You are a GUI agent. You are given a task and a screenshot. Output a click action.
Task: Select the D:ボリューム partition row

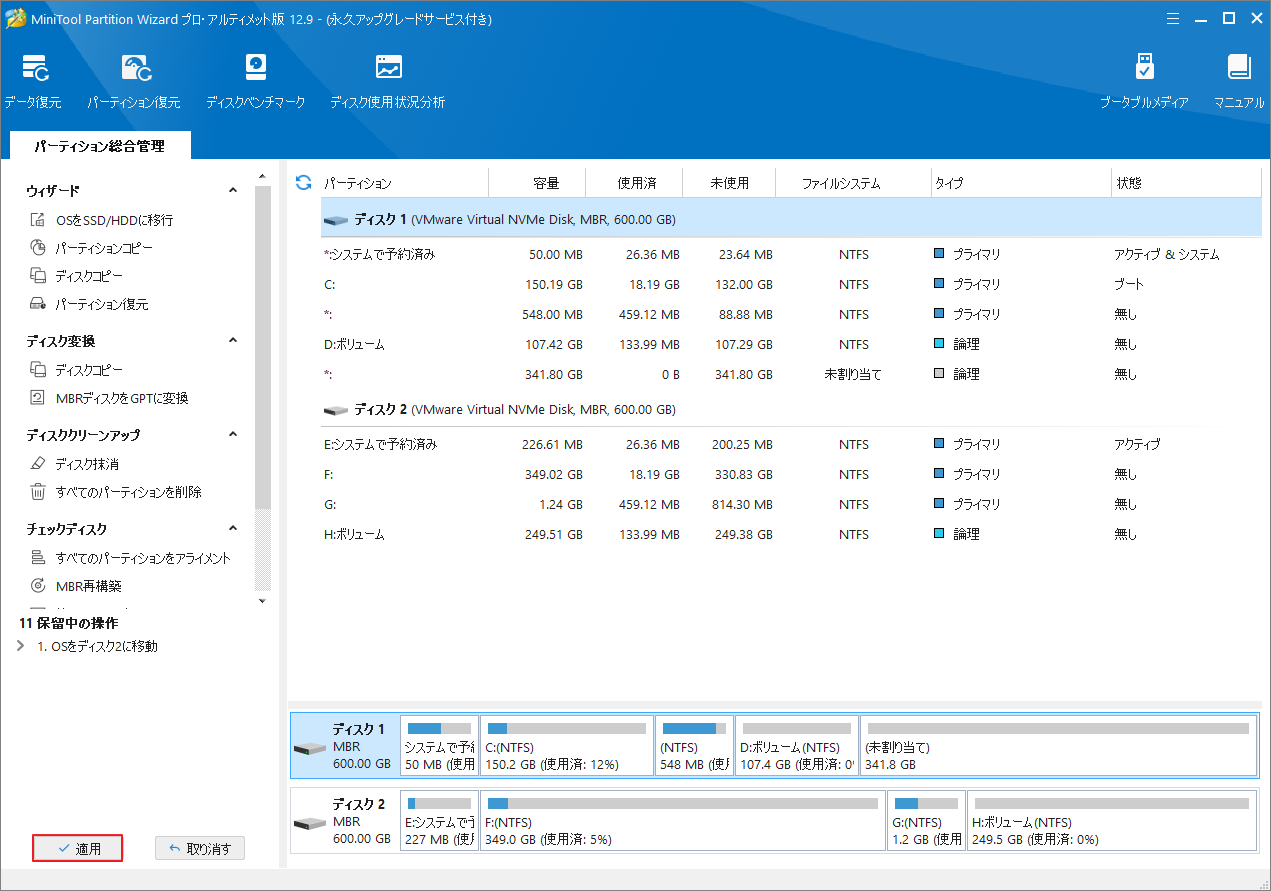click(x=791, y=344)
